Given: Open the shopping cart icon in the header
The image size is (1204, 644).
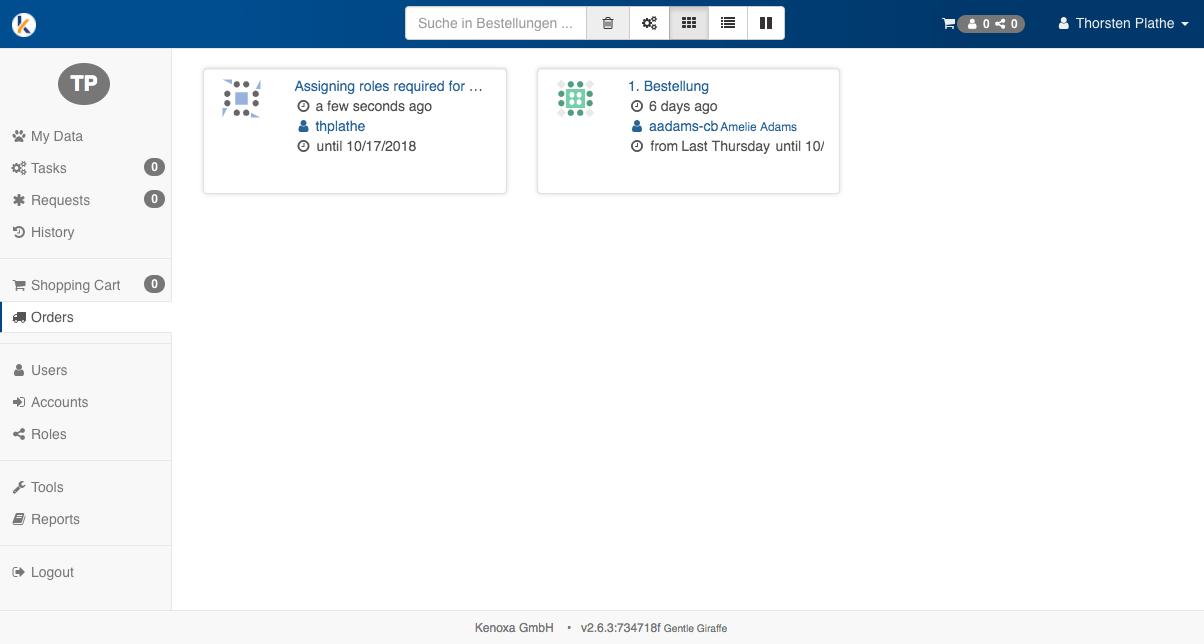Looking at the screenshot, I should tap(948, 24).
